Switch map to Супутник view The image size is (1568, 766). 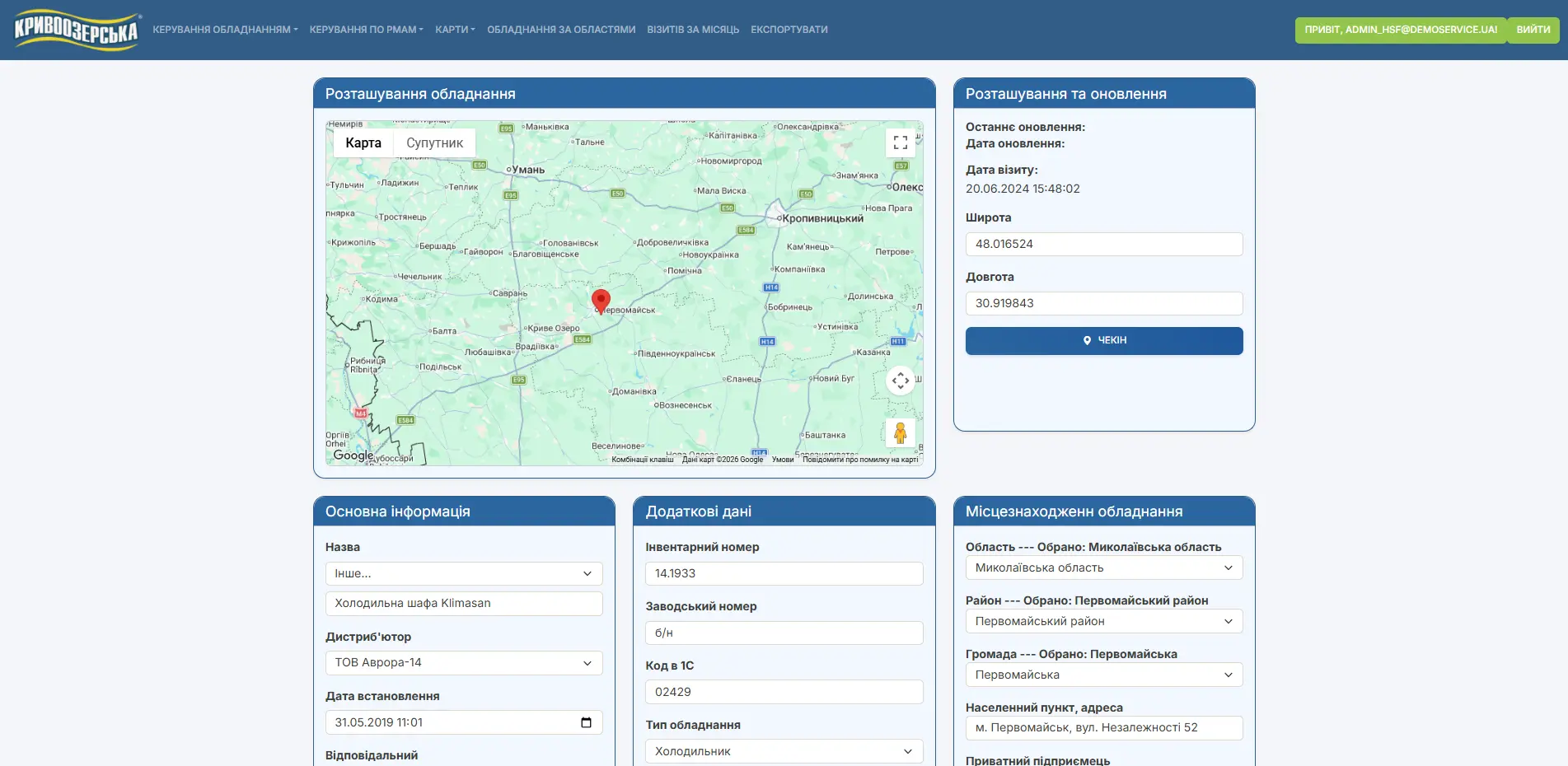click(x=434, y=142)
